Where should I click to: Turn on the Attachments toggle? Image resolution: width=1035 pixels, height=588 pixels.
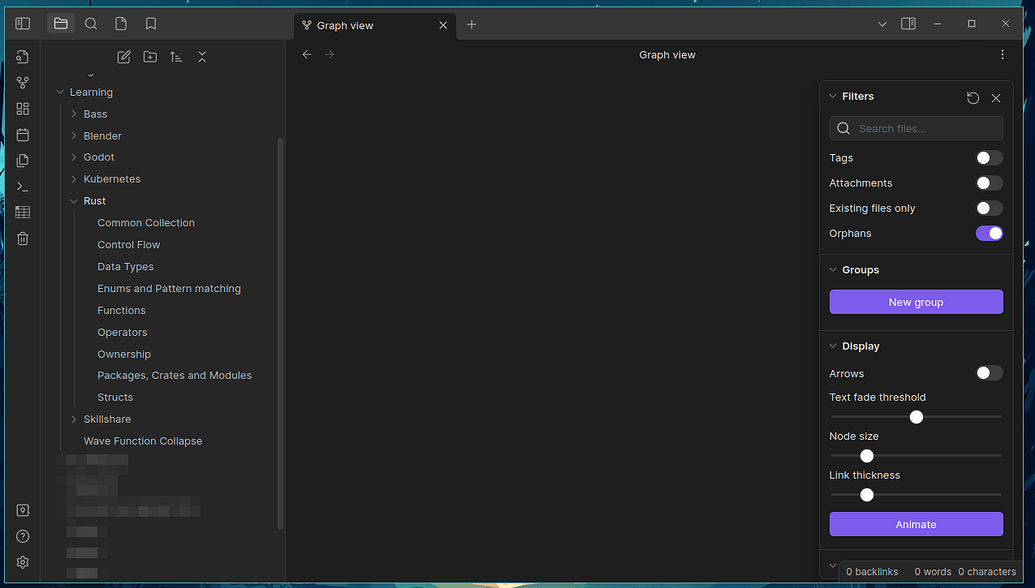pyautogui.click(x=989, y=182)
